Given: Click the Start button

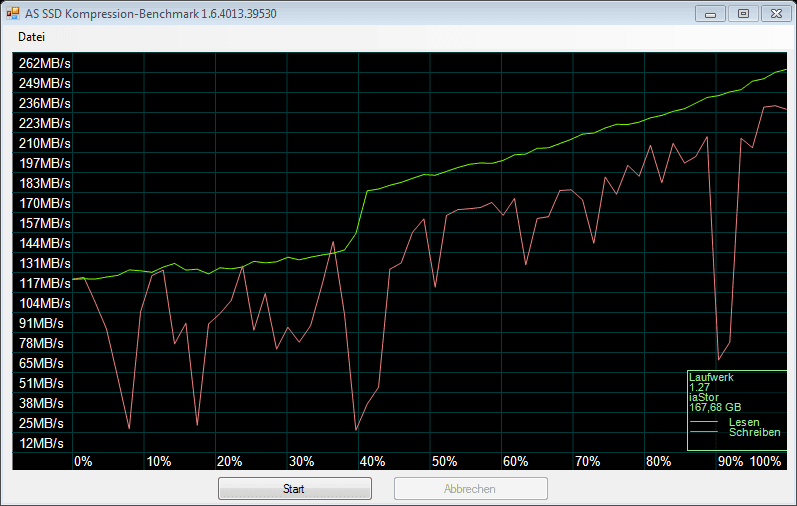Looking at the screenshot, I should [294, 489].
